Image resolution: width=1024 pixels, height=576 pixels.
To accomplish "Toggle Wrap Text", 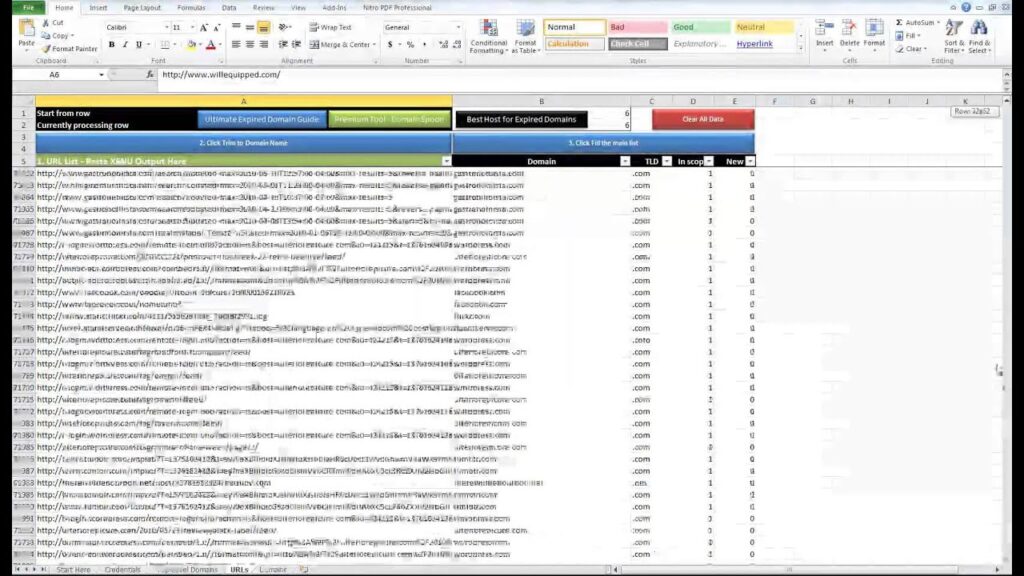I will [330, 27].
